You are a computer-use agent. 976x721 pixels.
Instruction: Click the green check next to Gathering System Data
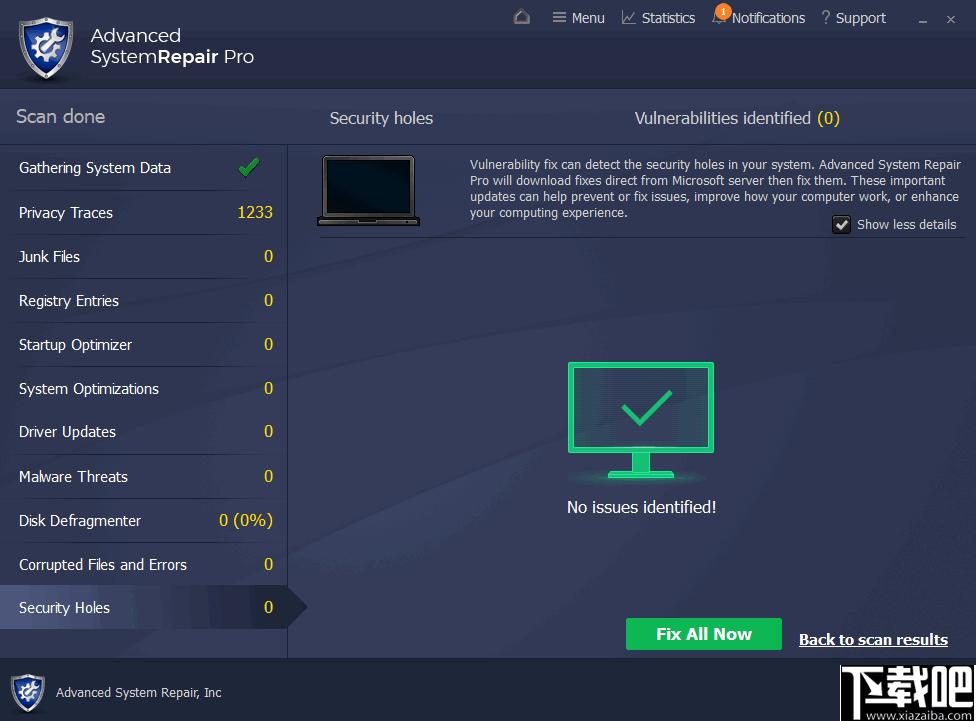click(x=249, y=167)
